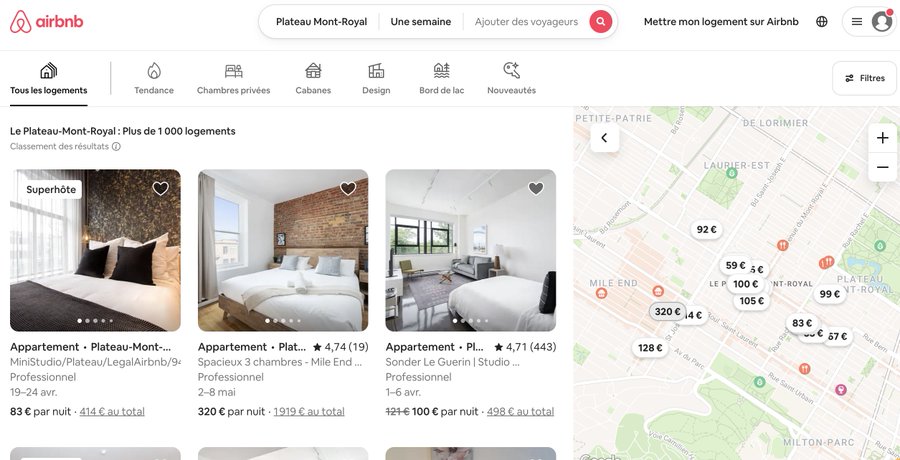Collapse the map with the chevron arrow
This screenshot has width=900, height=460.
click(604, 138)
